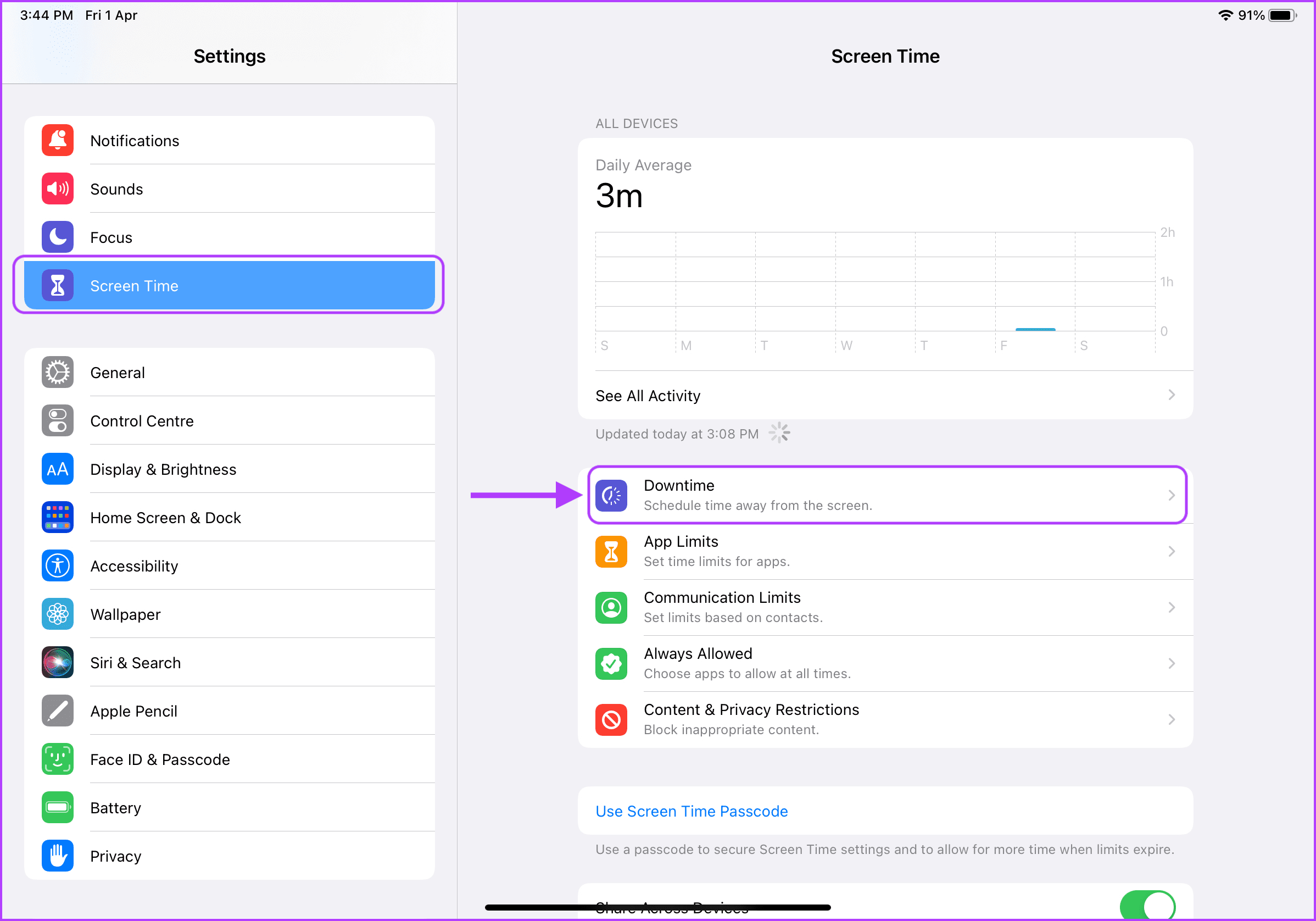Open Home Screen & Dock settings
The image size is (1316, 921).
229,517
